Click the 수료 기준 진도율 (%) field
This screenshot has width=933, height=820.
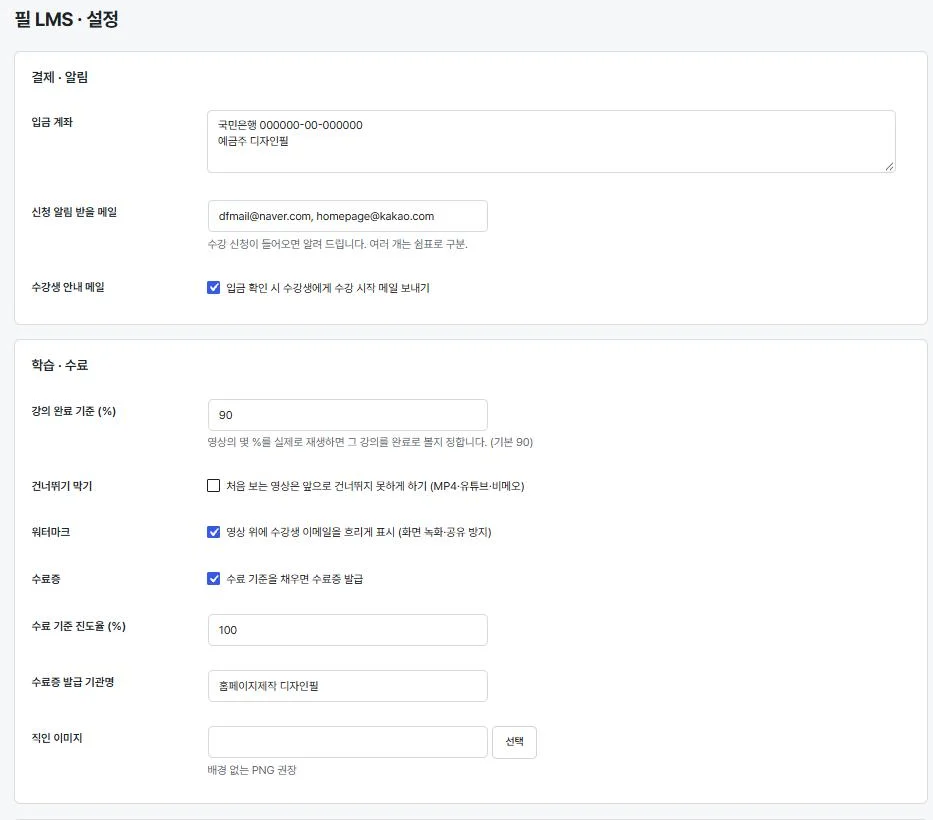[x=347, y=630]
